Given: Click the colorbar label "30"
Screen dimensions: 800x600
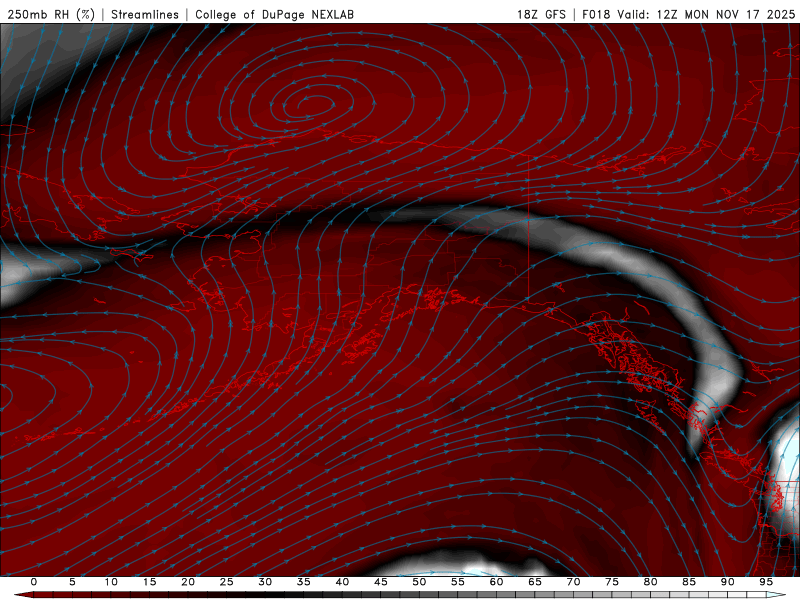Looking at the screenshot, I should (265, 582).
